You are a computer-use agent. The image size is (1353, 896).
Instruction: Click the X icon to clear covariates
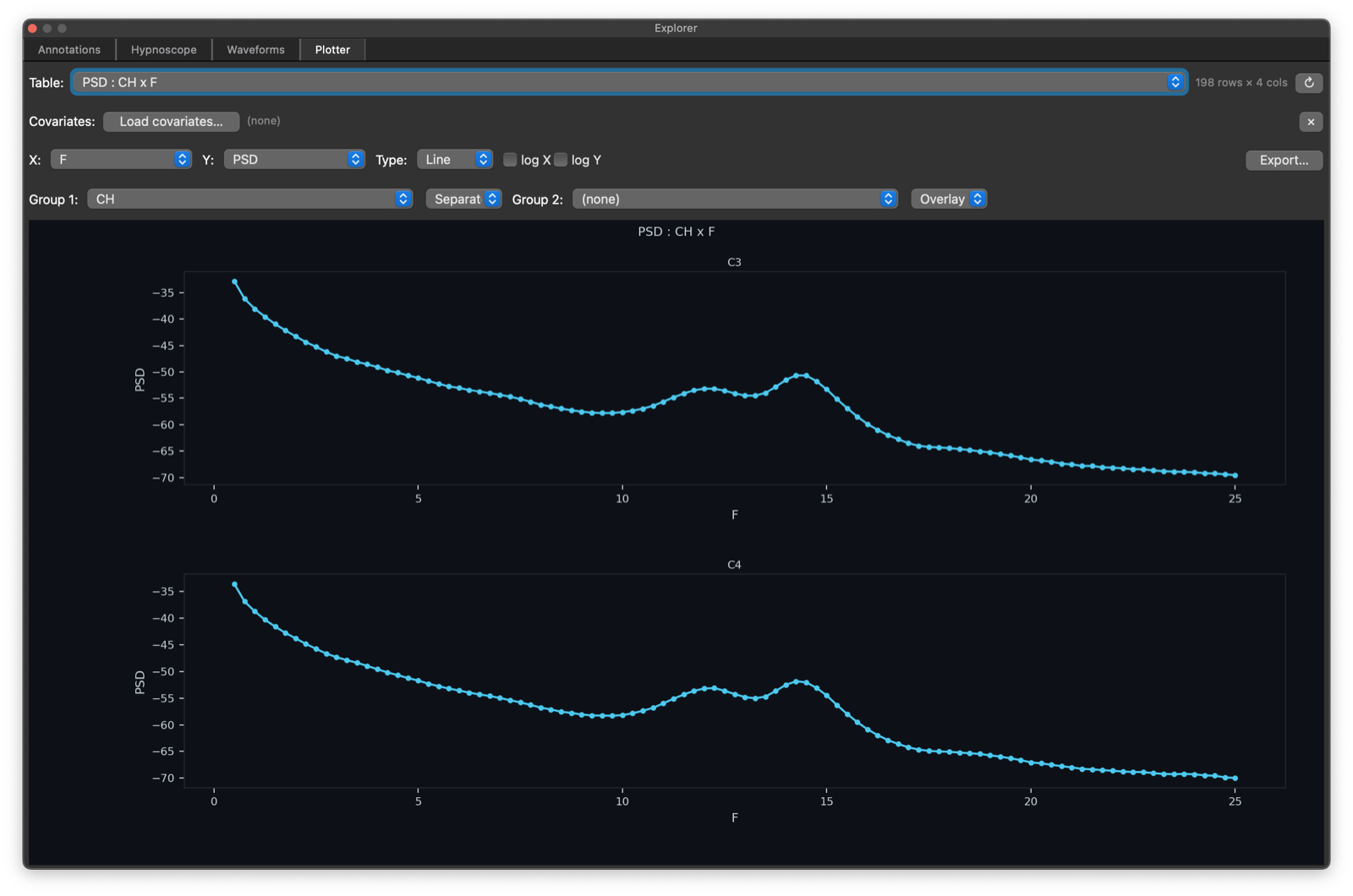(x=1311, y=122)
